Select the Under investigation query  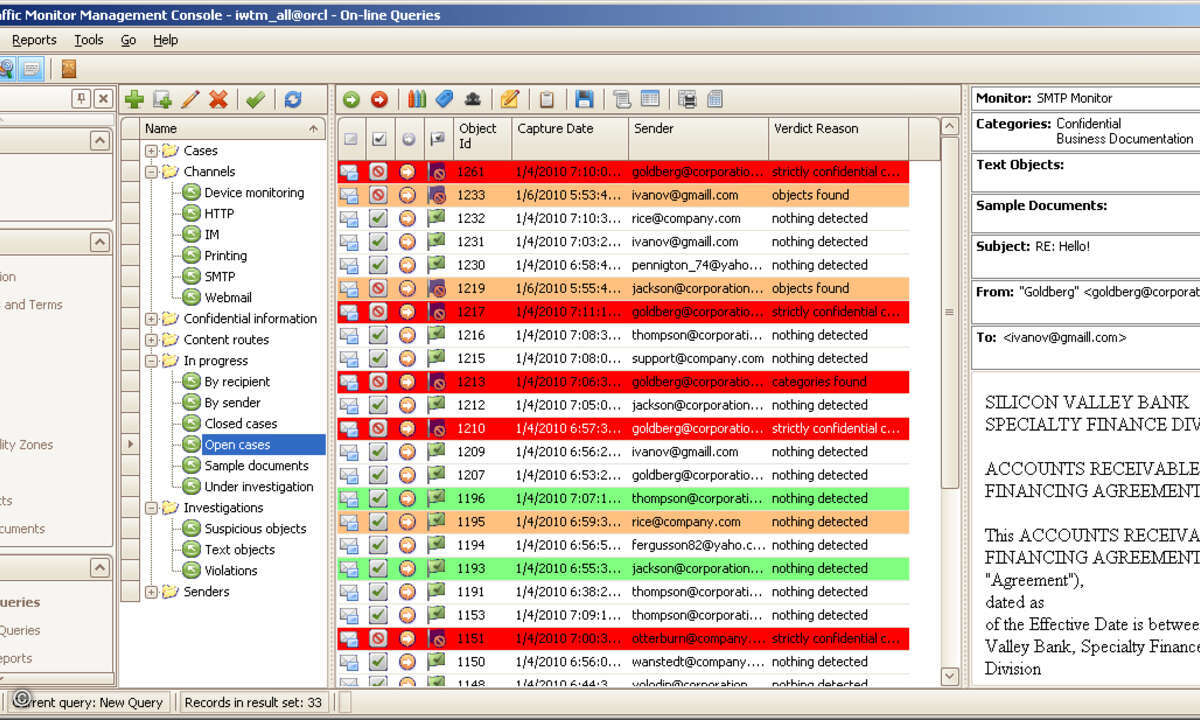point(259,487)
